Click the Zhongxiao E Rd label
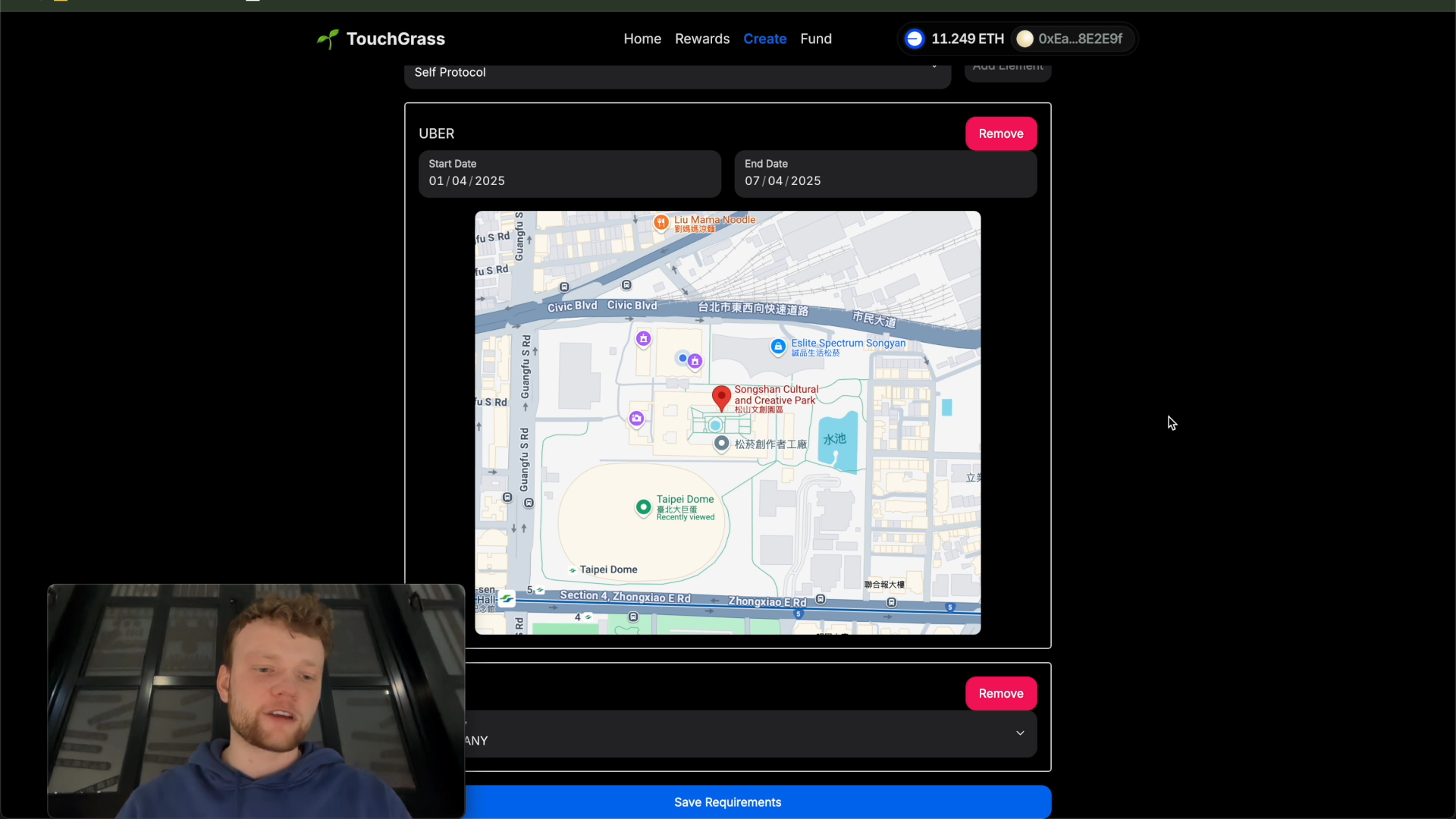Viewport: 1456px width, 819px height. (767, 602)
